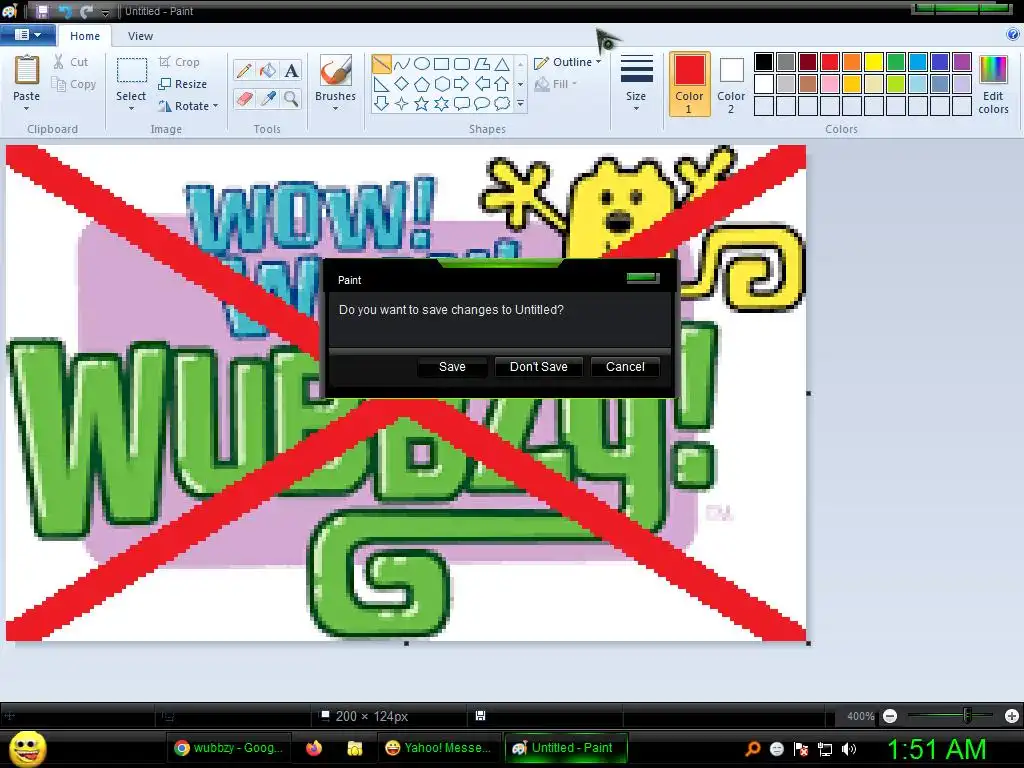Click the Crop button
Image resolution: width=1024 pixels, height=768 pixels.
coord(179,62)
